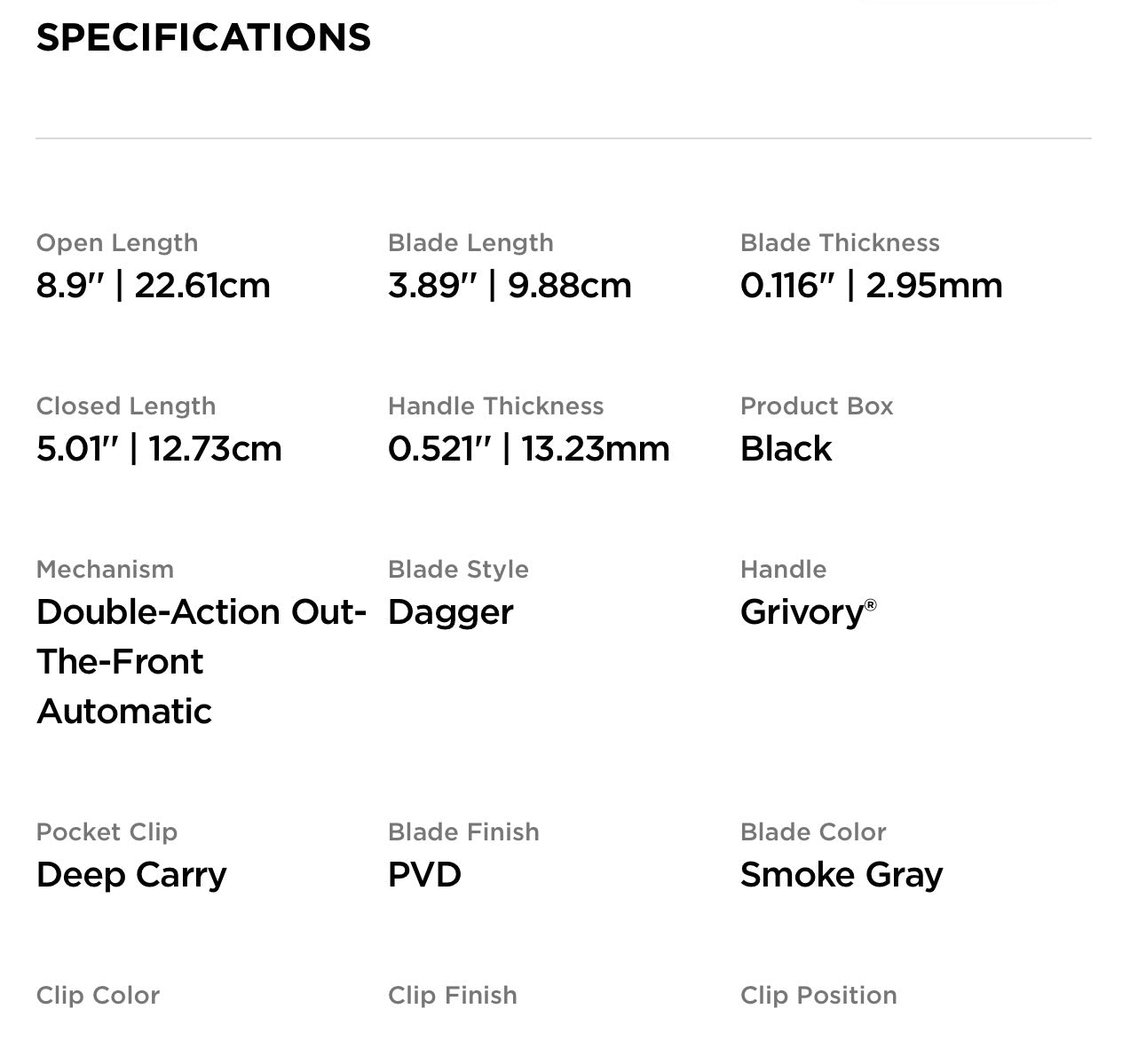Click the Clip Finish label

[x=452, y=996]
